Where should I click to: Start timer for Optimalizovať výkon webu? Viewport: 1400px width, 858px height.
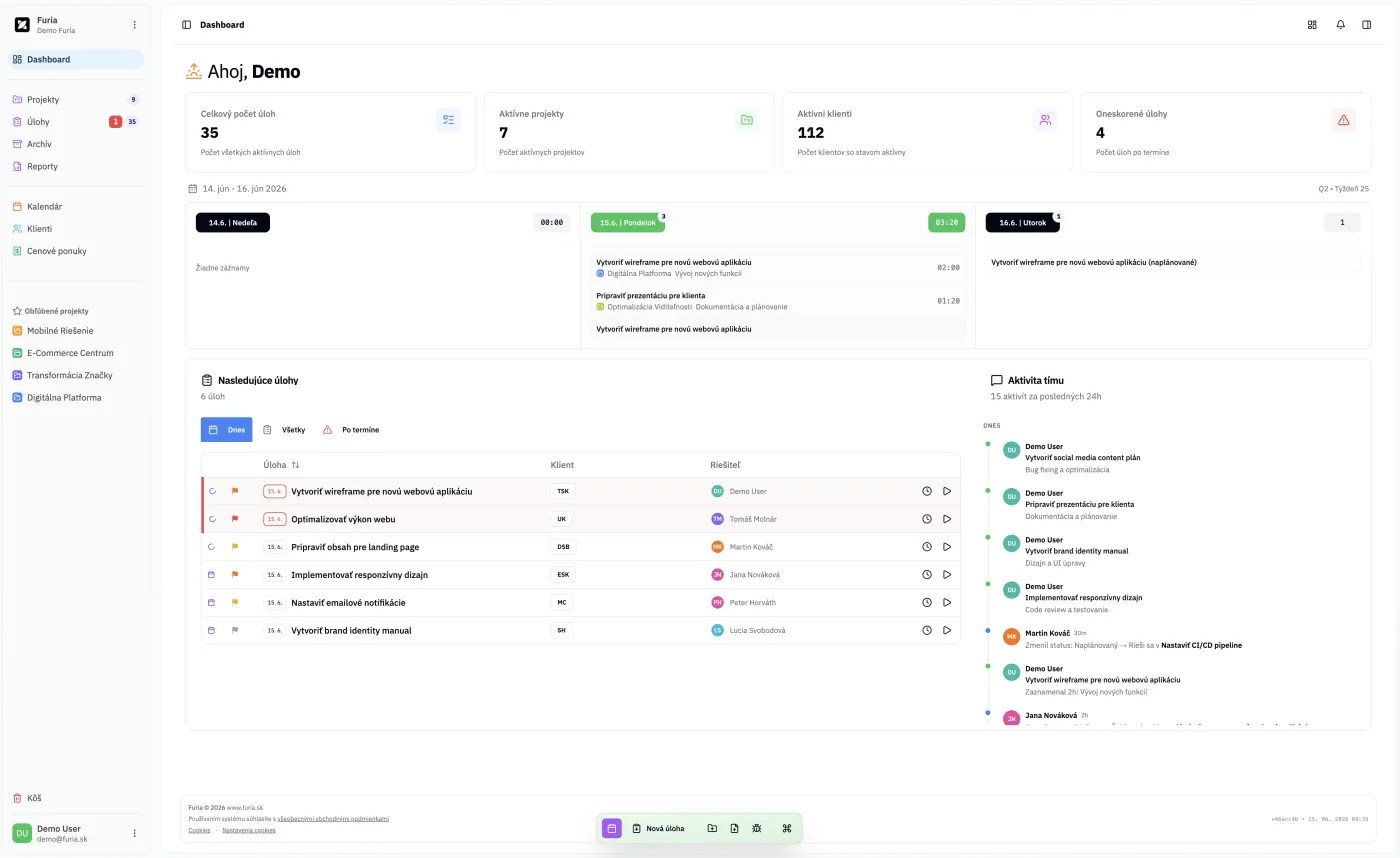pos(947,519)
